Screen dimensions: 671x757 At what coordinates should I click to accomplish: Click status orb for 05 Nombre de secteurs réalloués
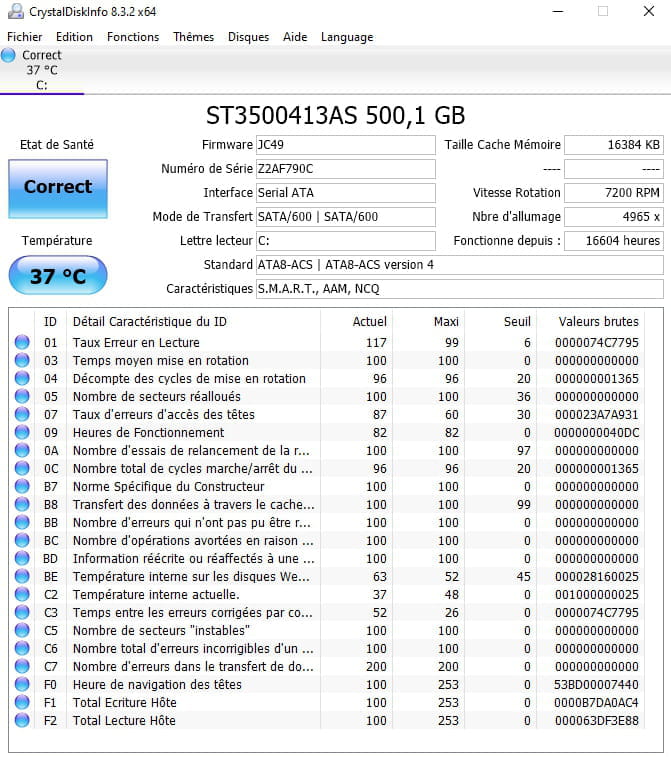pyautogui.click(x=22, y=396)
